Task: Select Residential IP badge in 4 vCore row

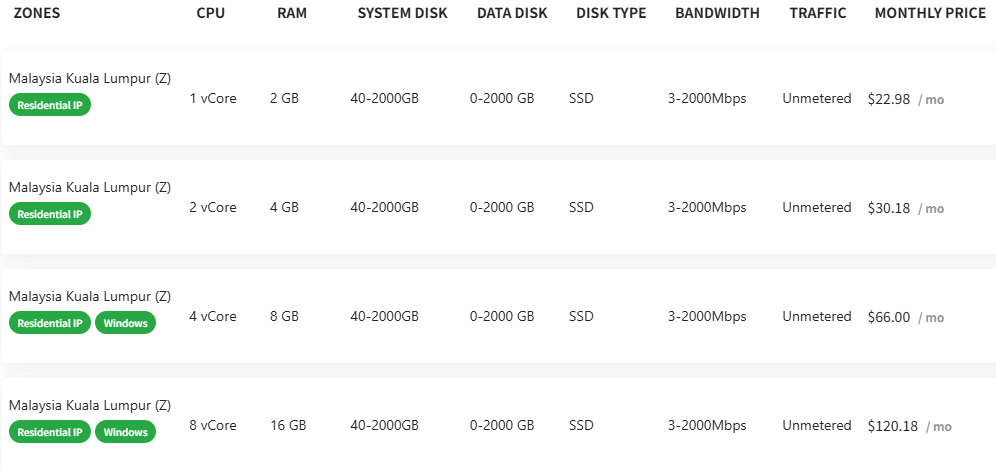Action: pyautogui.click(x=50, y=323)
